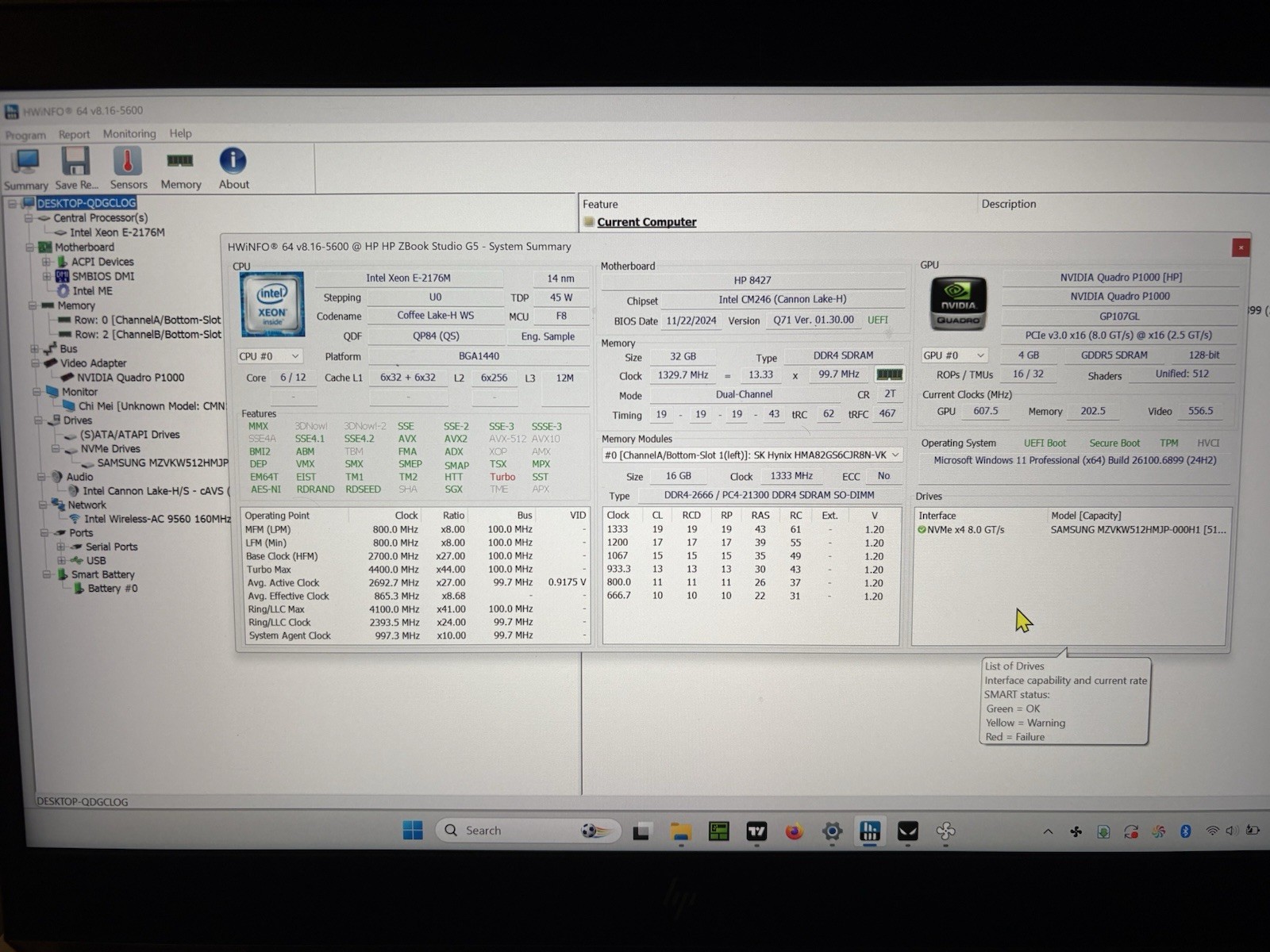Open the memory module selector dropdown

pyautogui.click(x=752, y=455)
